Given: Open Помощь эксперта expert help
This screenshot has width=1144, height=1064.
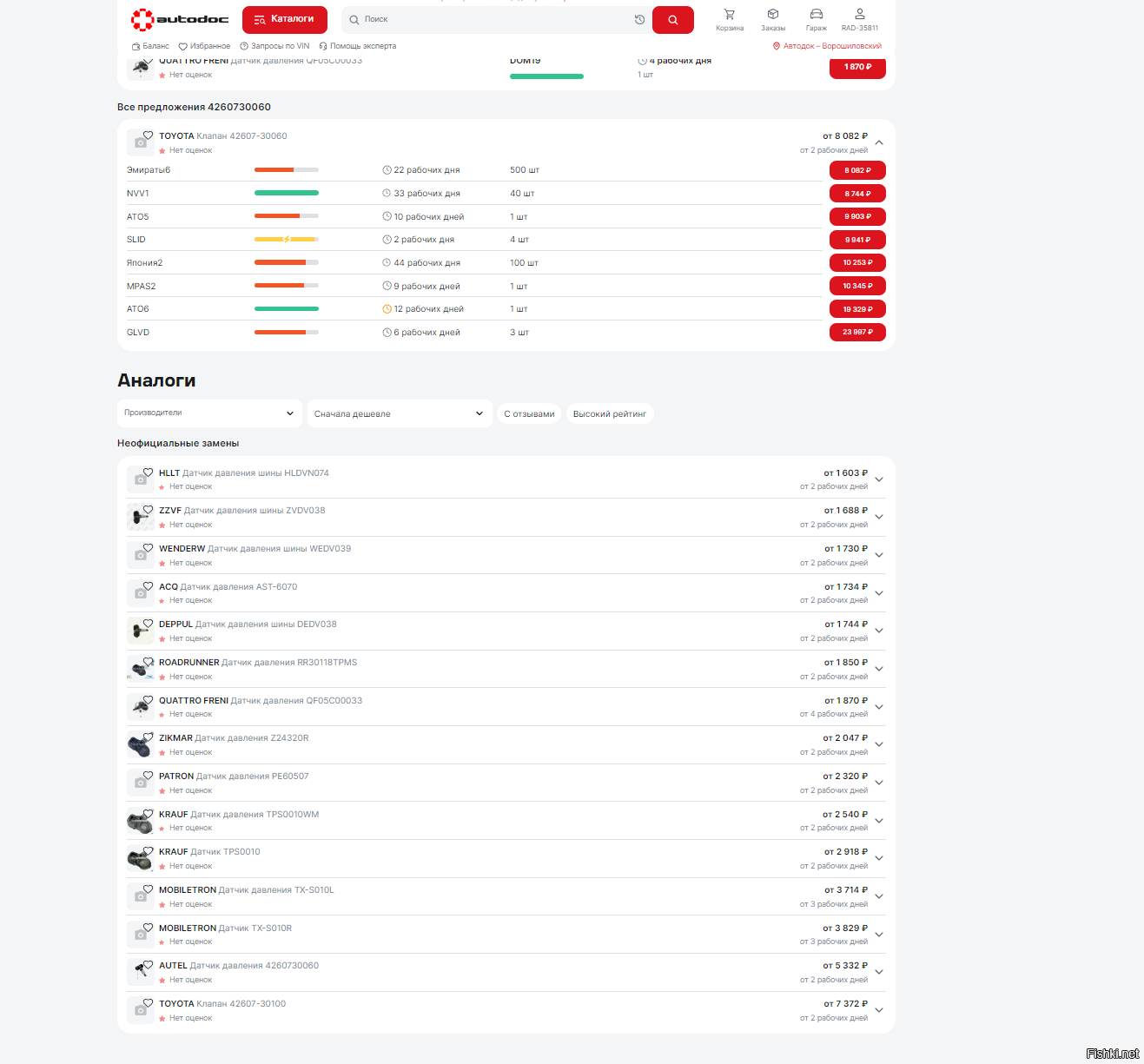Looking at the screenshot, I should pos(357,46).
